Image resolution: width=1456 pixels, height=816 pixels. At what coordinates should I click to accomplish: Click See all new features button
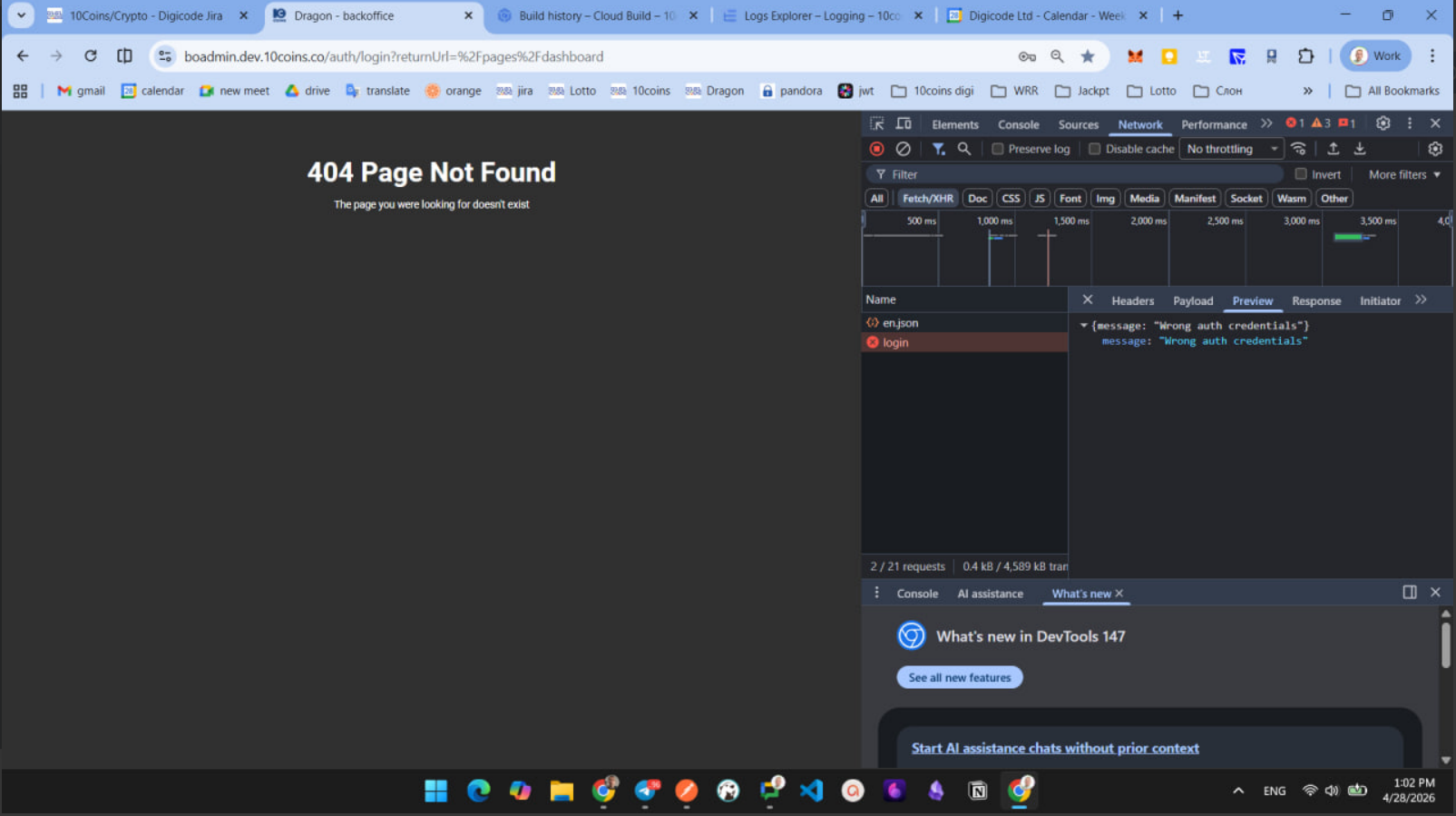[x=959, y=677]
